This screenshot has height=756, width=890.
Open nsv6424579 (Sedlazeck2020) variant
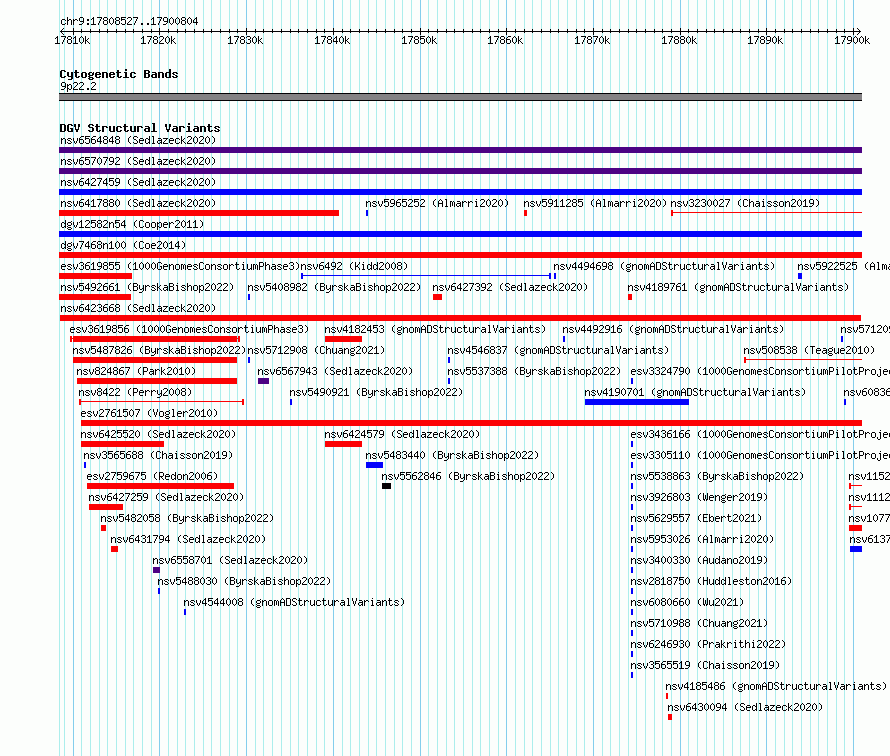click(x=402, y=434)
